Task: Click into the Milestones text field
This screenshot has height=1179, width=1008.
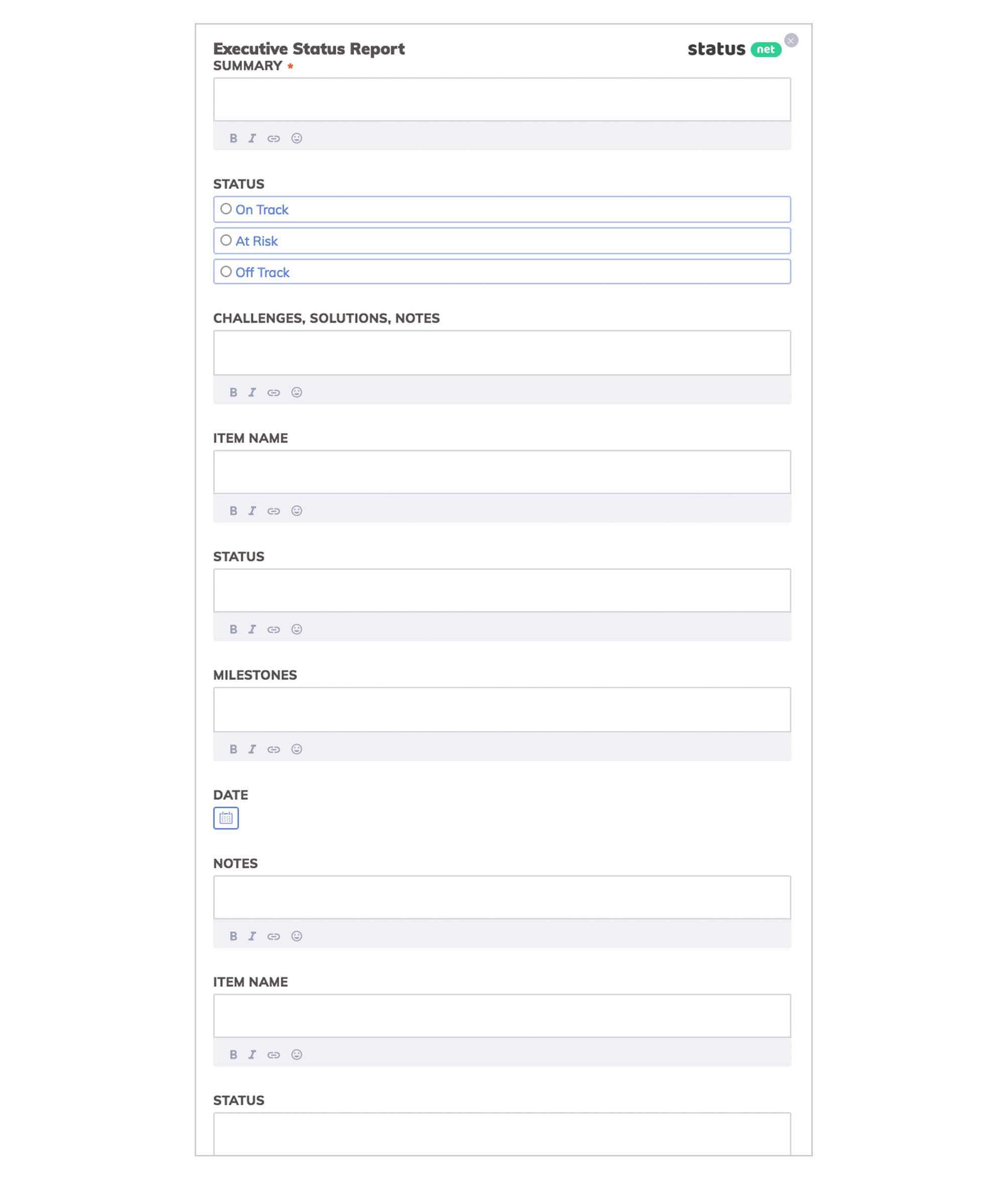Action: [x=502, y=709]
